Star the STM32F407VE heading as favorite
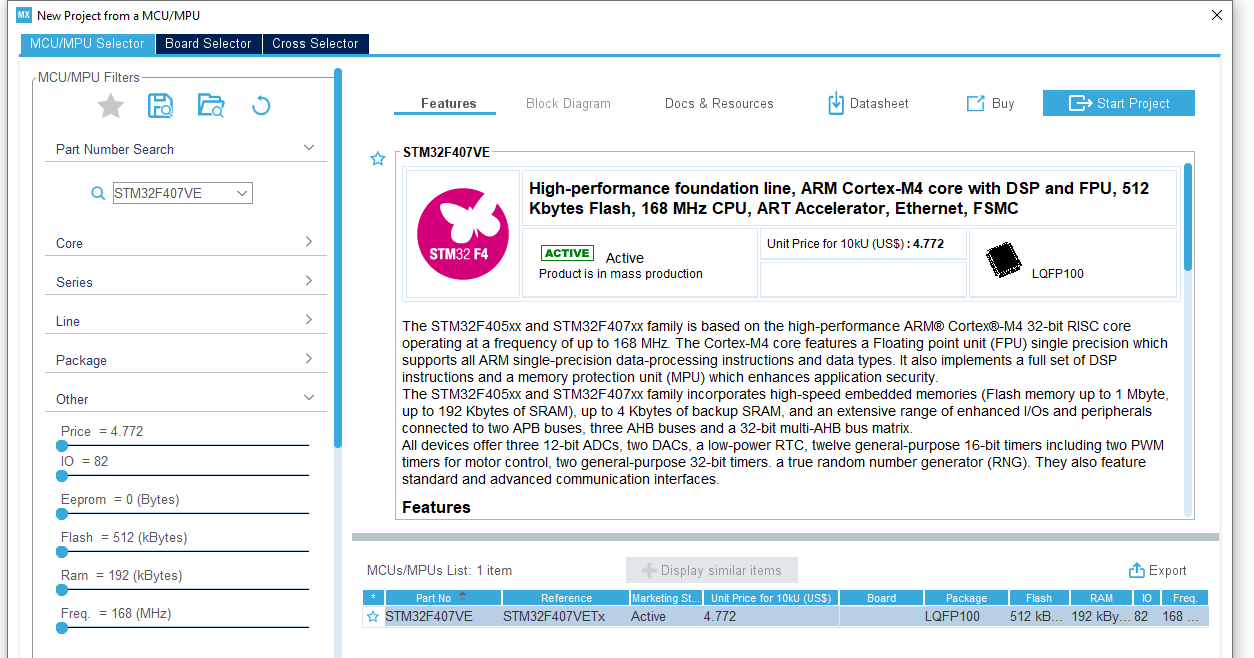The width and height of the screenshot is (1254, 658). pos(377,159)
